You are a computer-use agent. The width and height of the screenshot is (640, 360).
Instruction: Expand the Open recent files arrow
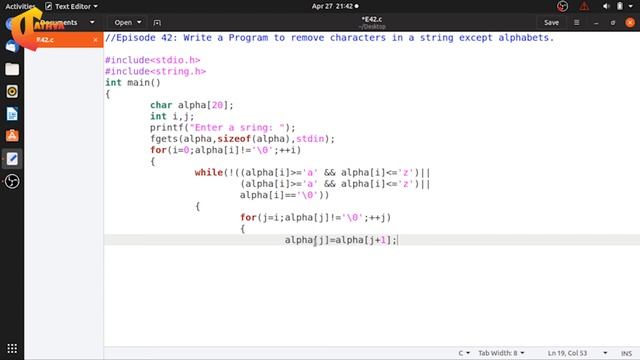pyautogui.click(x=139, y=22)
